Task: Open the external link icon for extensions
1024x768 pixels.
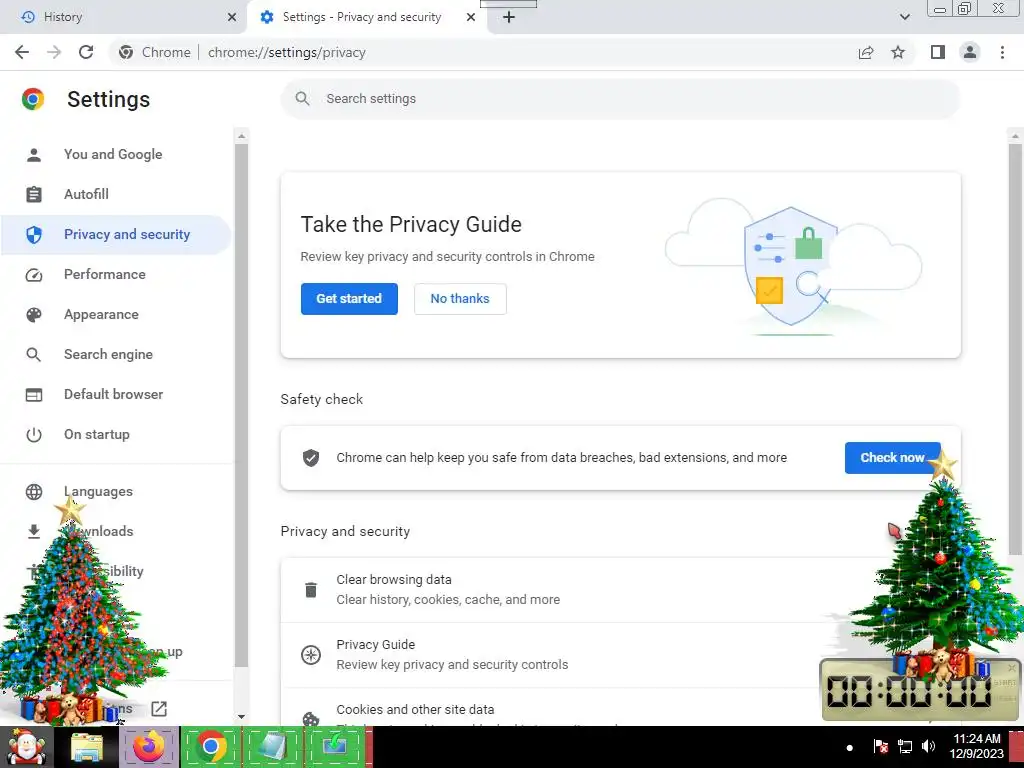Action: pos(159,709)
